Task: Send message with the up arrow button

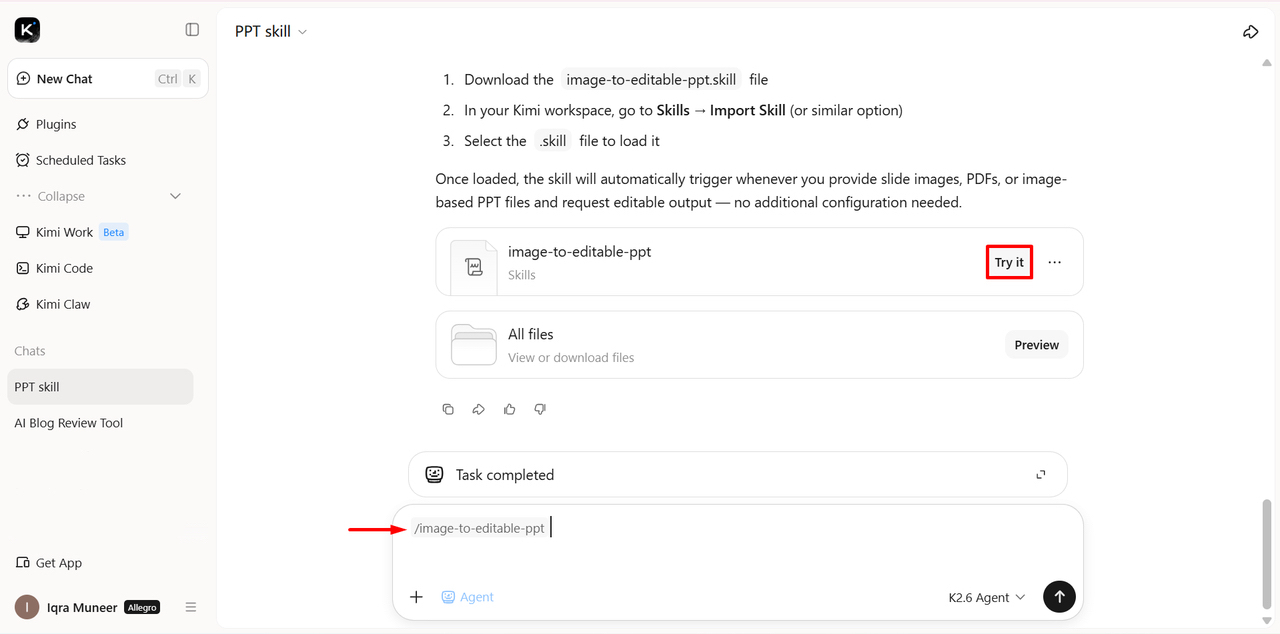Action: tap(1059, 597)
